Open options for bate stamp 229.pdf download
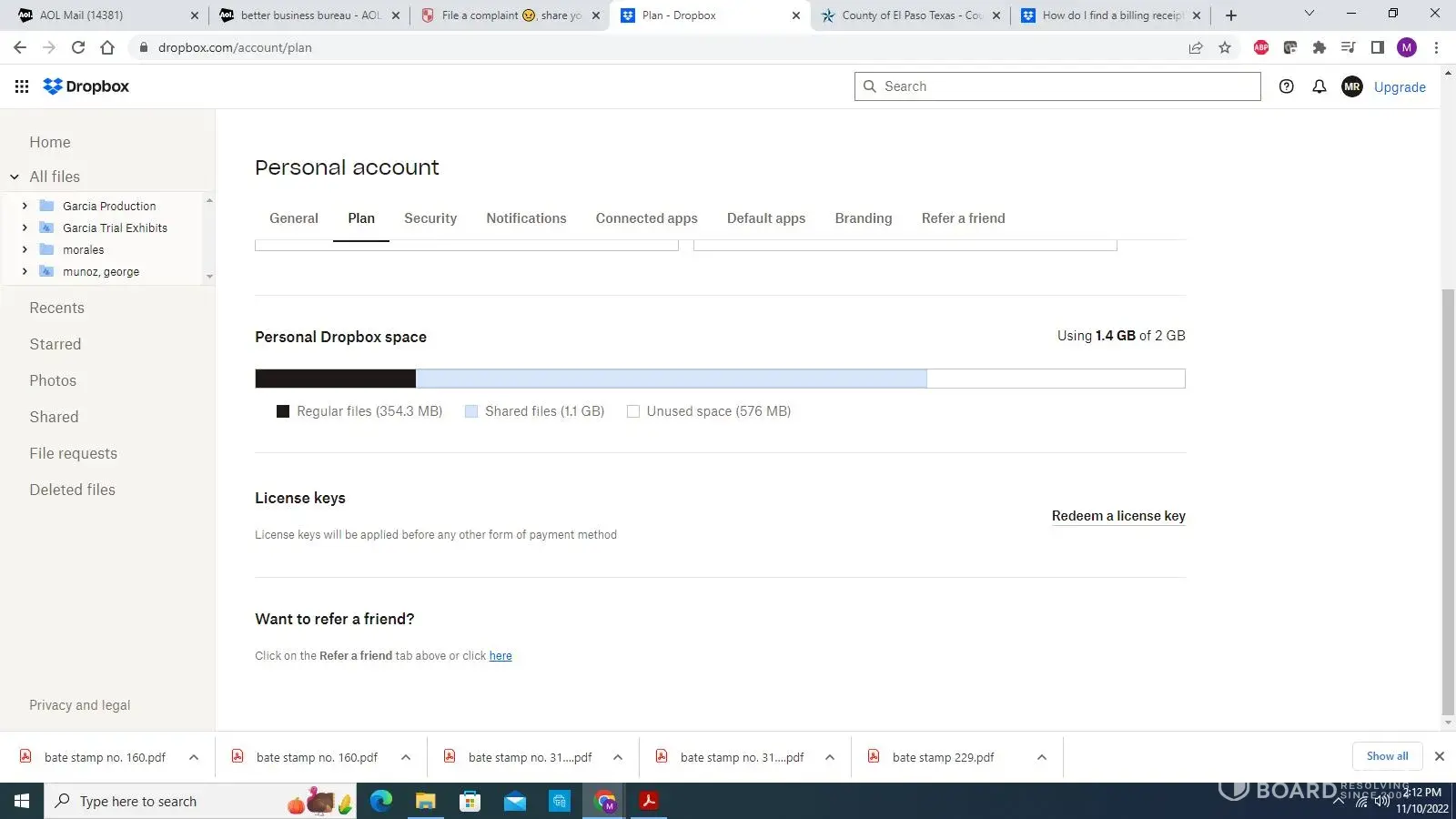This screenshot has width=1456, height=819. 1041,757
